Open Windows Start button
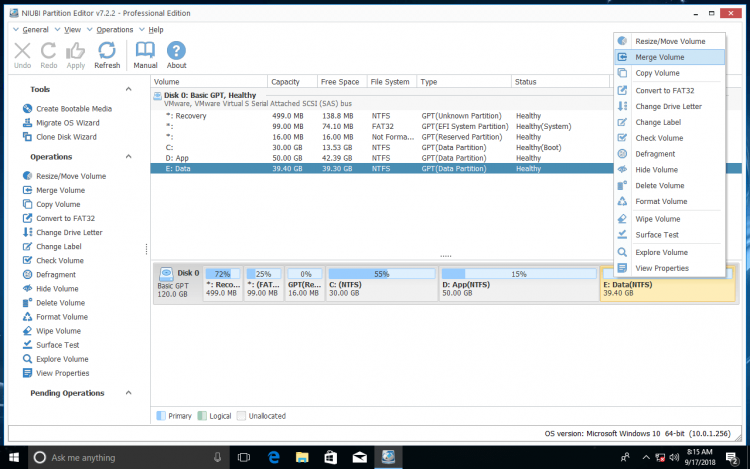Viewport: 750px width, 469px height. pos(14,458)
